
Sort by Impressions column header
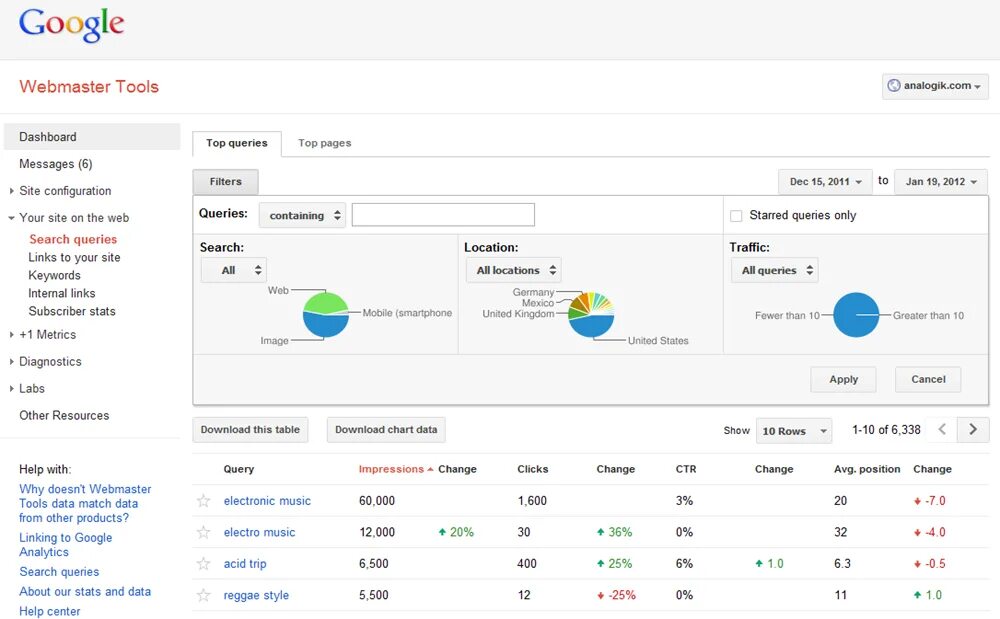pyautogui.click(x=391, y=469)
